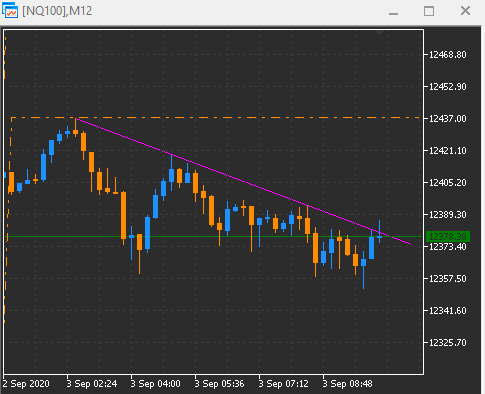This screenshot has height=394, width=485.
Task: Click the 12421.10 price axis label
Action: pos(448,151)
